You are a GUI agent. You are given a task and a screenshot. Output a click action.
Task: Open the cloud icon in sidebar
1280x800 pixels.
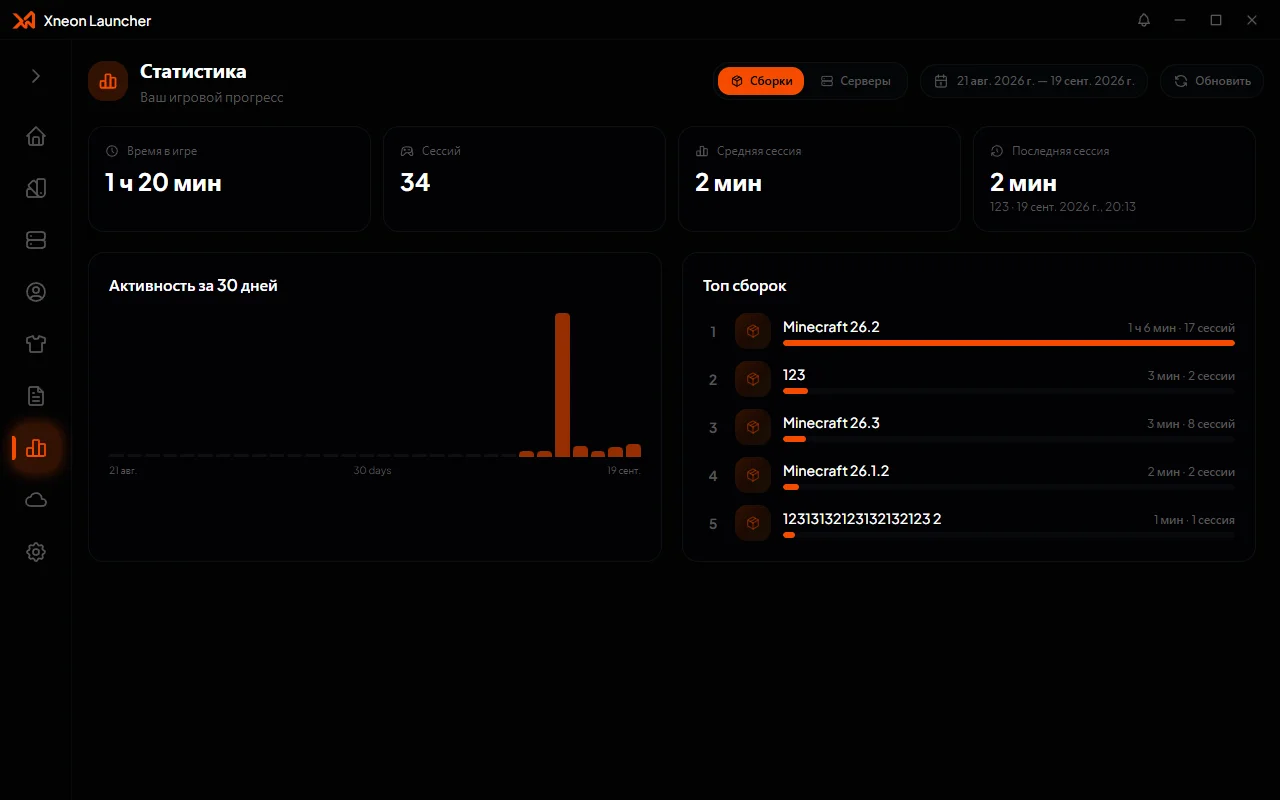click(36, 500)
